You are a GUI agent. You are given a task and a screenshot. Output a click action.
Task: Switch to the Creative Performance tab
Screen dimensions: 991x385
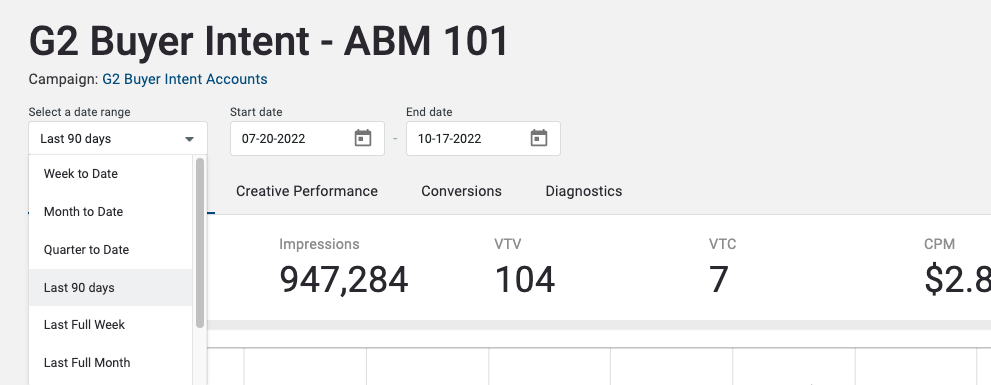tap(307, 191)
